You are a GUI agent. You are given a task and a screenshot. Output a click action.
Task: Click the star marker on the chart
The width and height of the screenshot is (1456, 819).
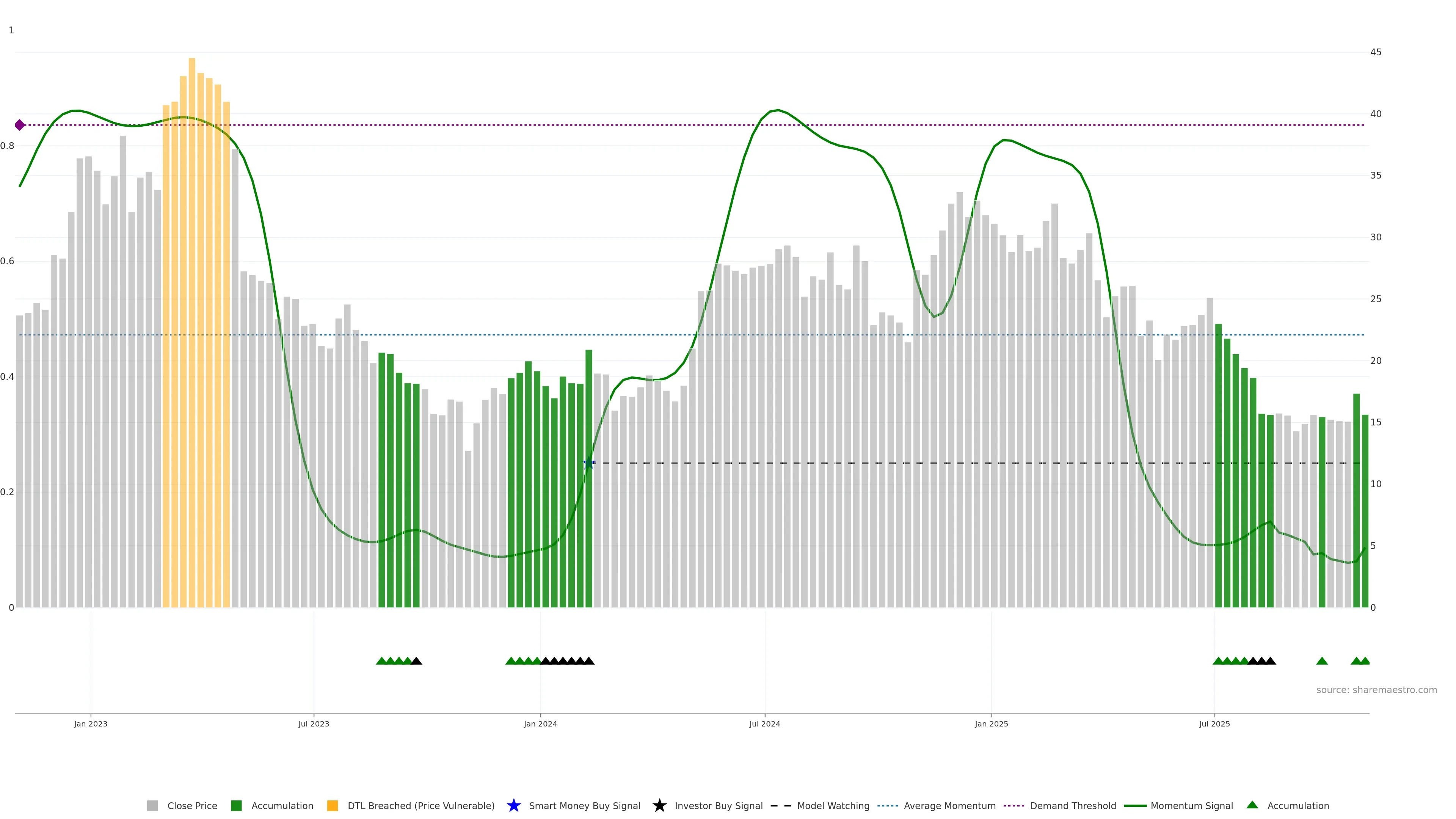coord(588,463)
